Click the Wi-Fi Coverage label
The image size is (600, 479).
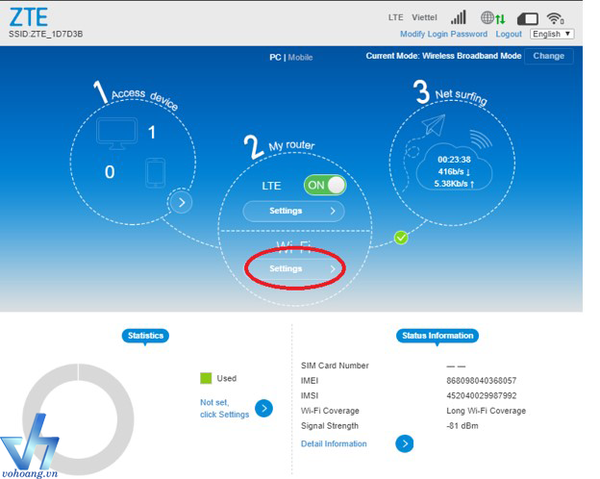coord(330,411)
